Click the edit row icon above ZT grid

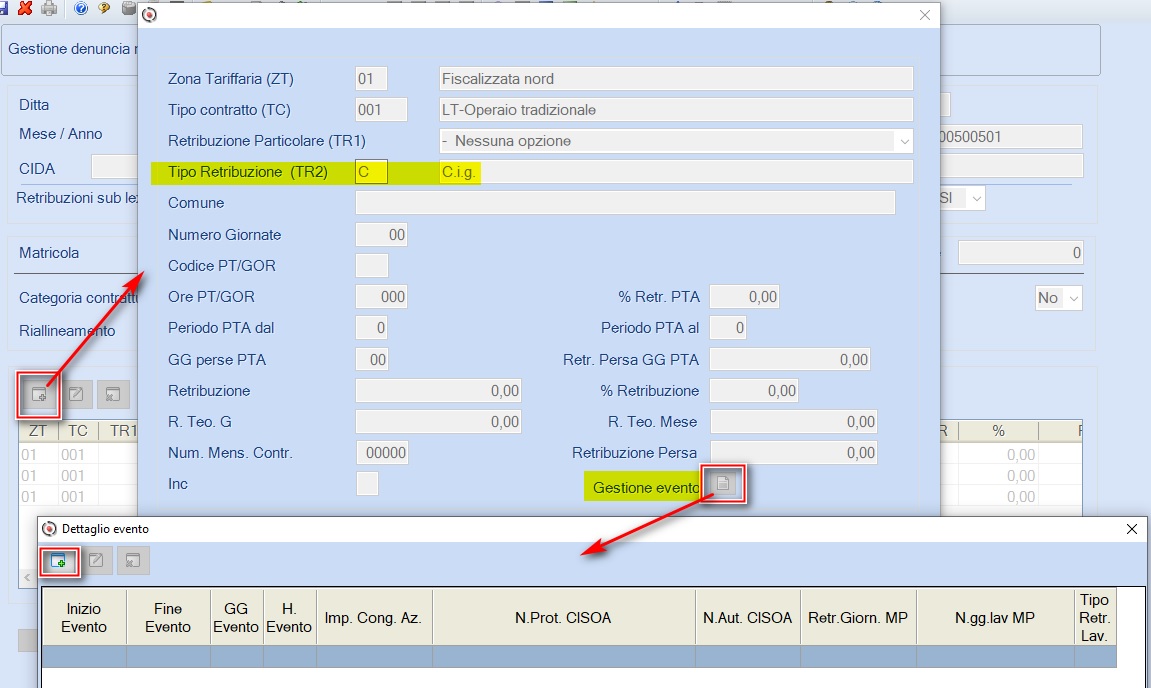pos(76,394)
